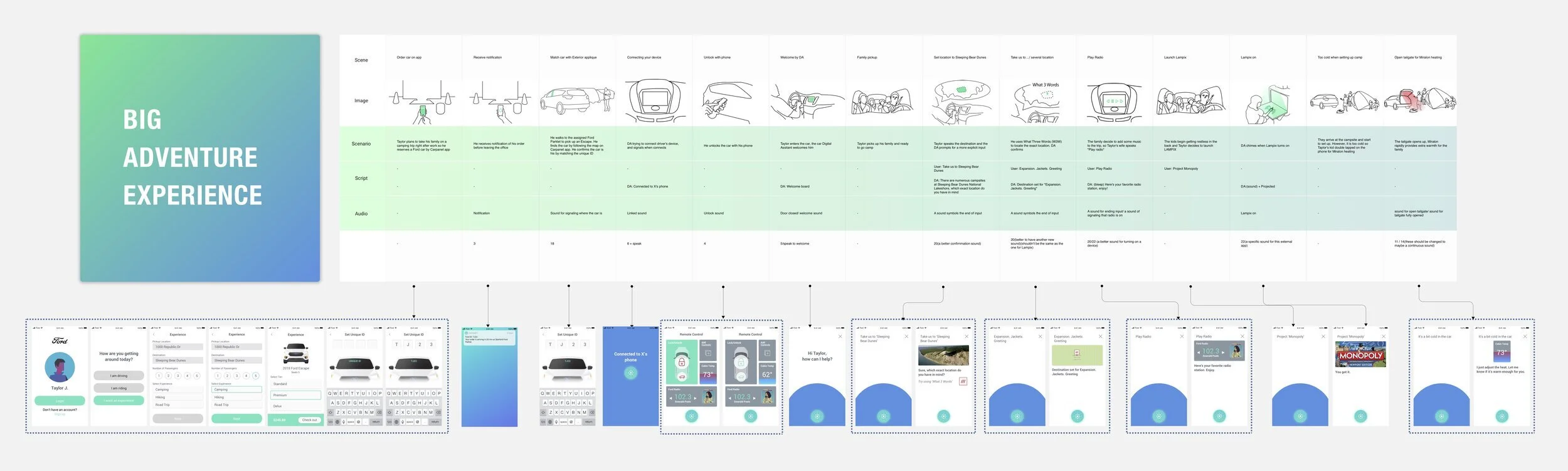Image resolution: width=1568 pixels, height=471 pixels.
Task: Go back from empty Set Unique ID screen
Action: (331, 334)
